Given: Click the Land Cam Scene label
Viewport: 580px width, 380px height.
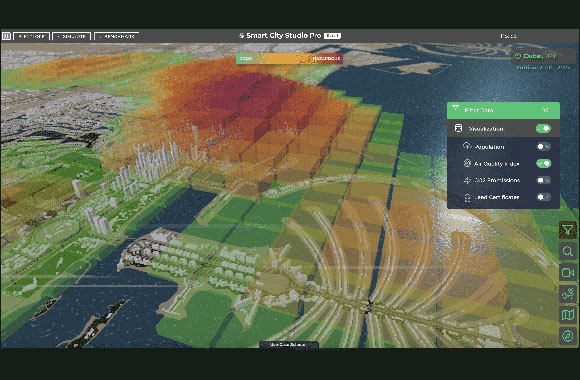Looking at the screenshot, I should 497,197.
